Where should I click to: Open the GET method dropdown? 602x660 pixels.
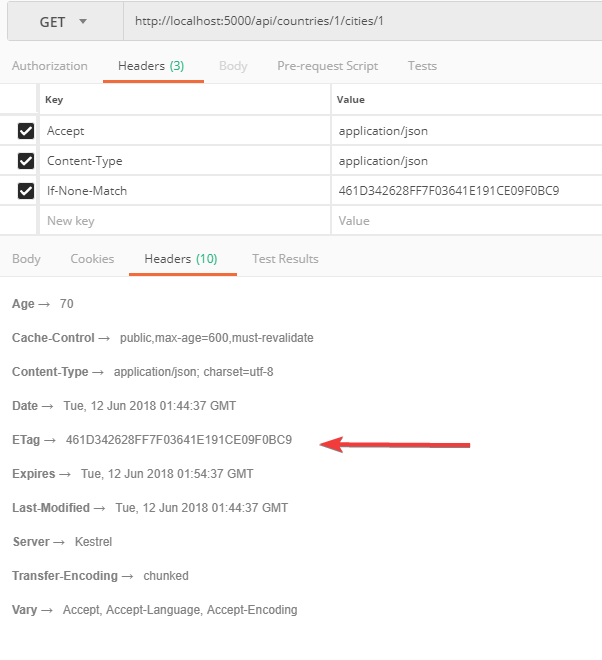coord(62,21)
